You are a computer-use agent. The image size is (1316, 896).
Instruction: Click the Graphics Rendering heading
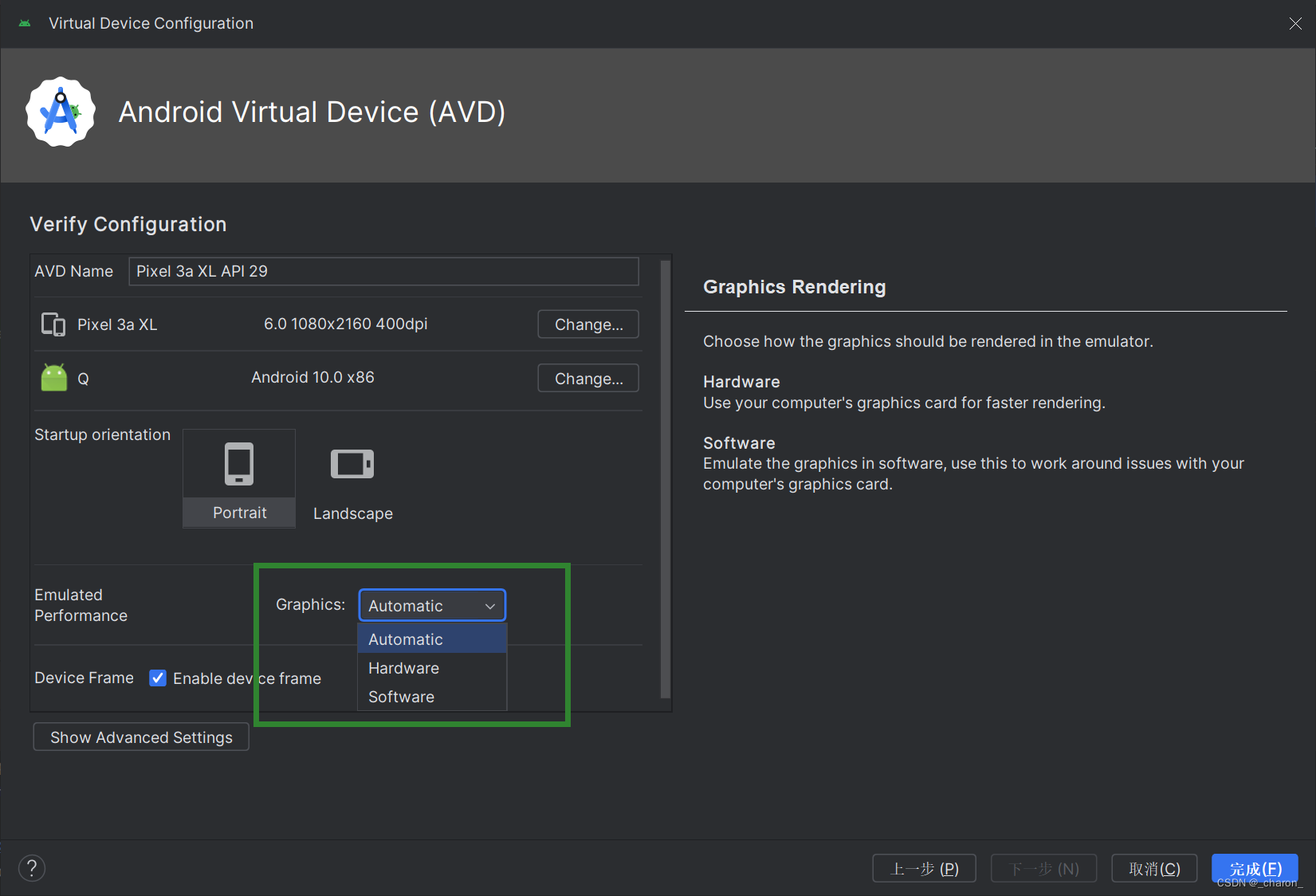[x=794, y=287]
